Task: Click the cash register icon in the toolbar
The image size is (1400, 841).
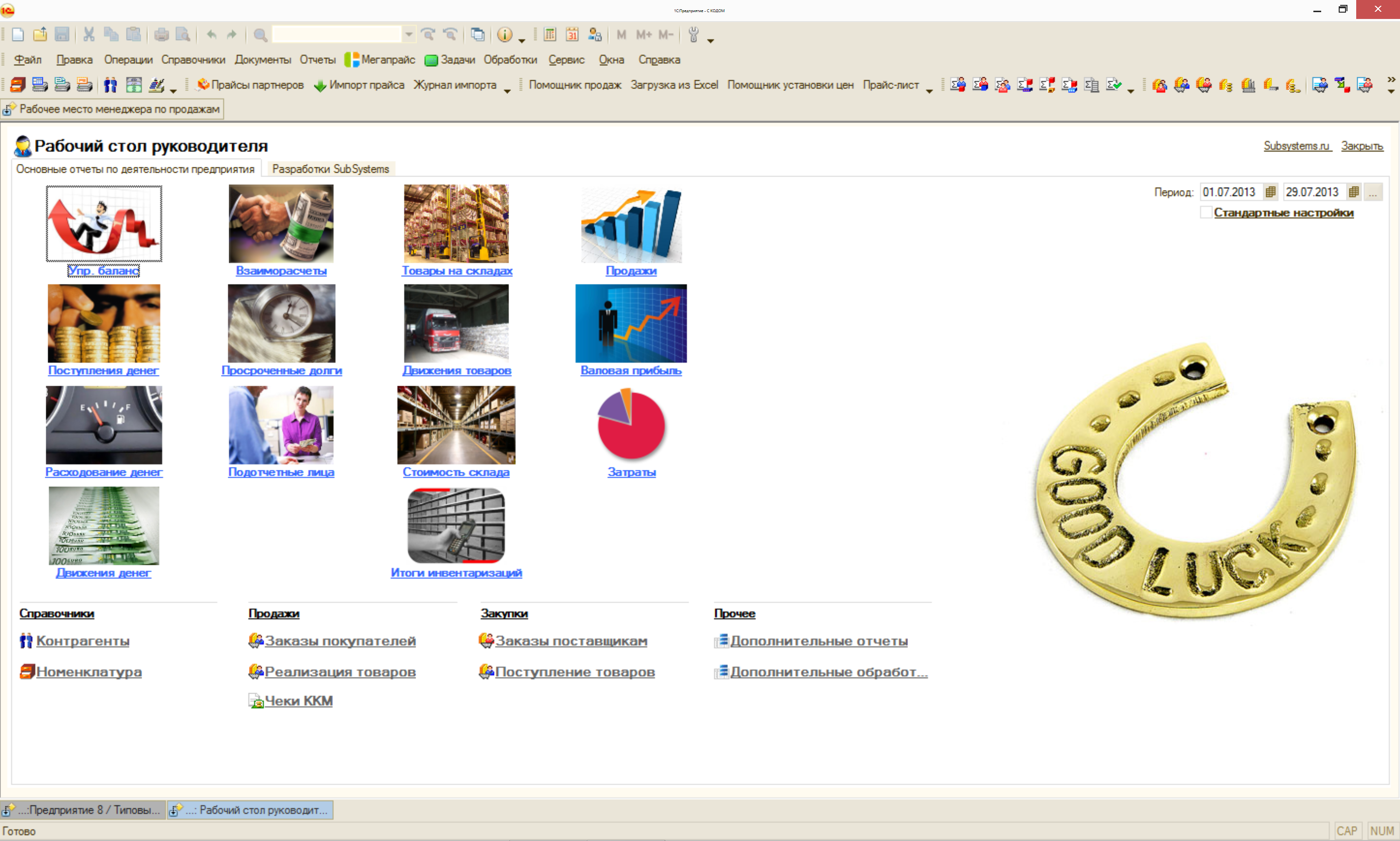Action: point(156,85)
